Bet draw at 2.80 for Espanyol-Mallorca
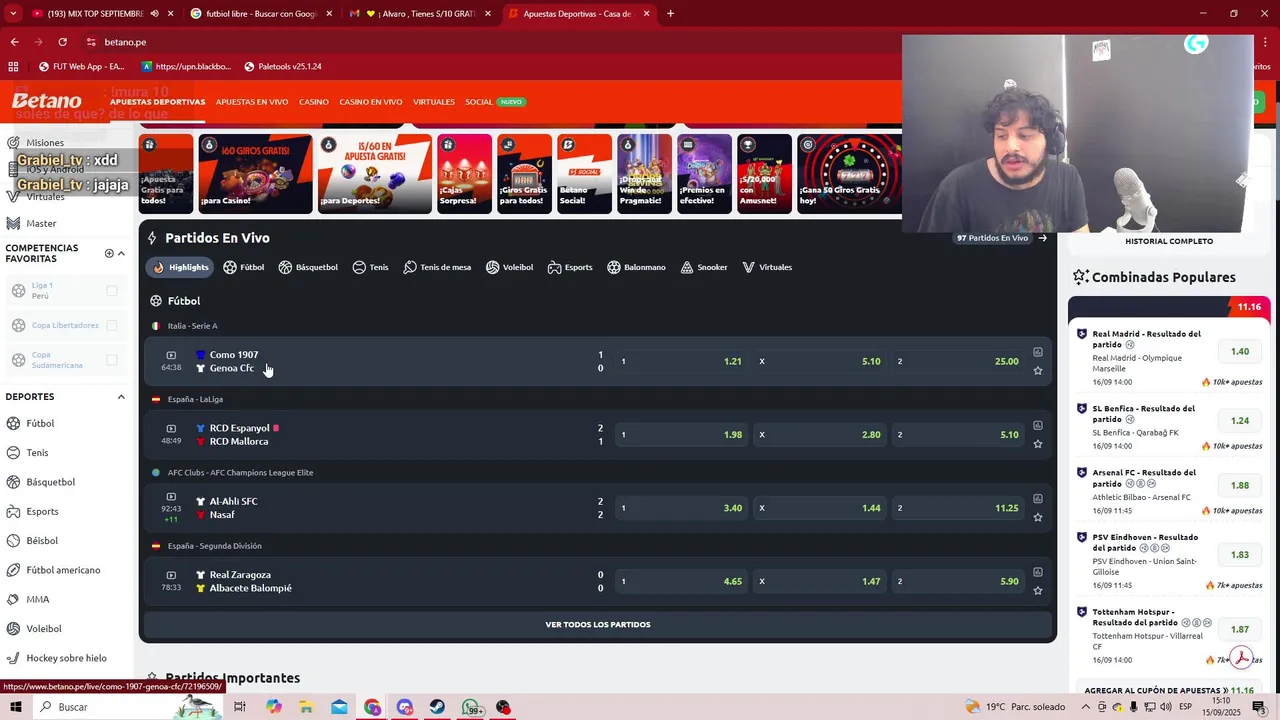 [x=821, y=435]
